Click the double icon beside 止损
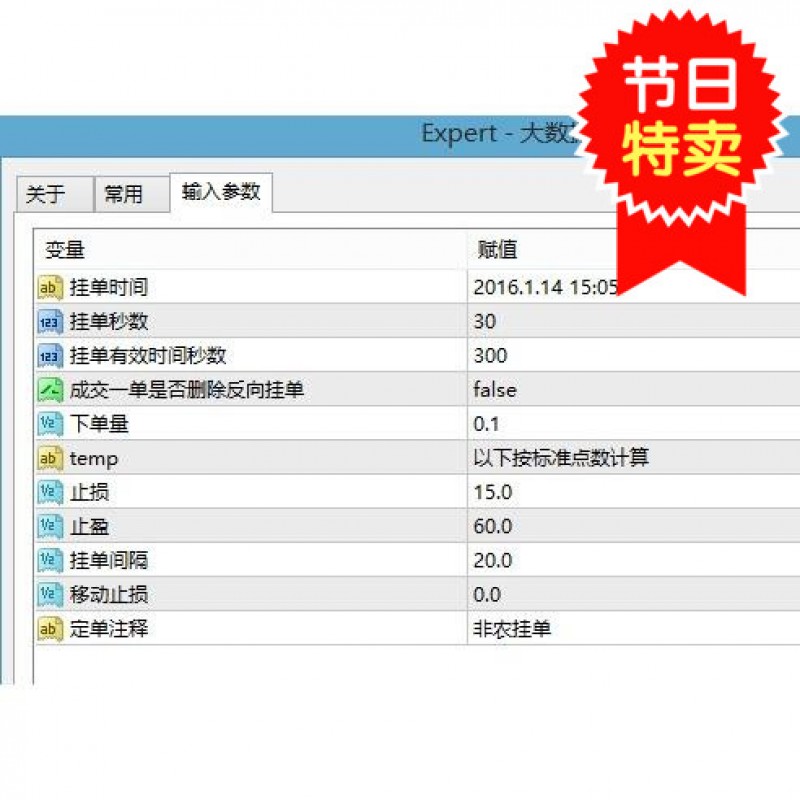 tap(50, 492)
